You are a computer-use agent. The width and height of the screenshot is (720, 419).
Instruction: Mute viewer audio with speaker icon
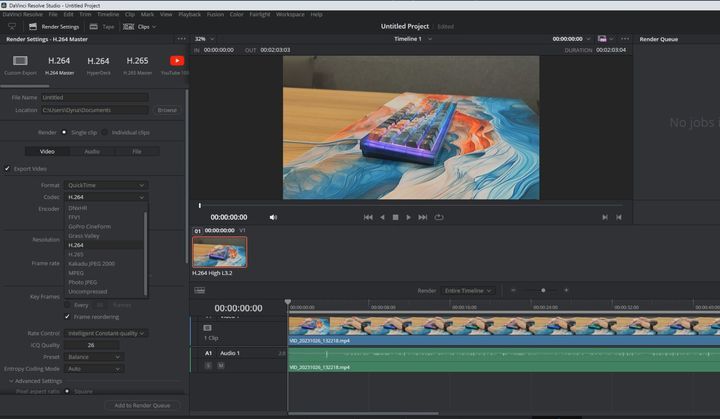pyautogui.click(x=273, y=217)
